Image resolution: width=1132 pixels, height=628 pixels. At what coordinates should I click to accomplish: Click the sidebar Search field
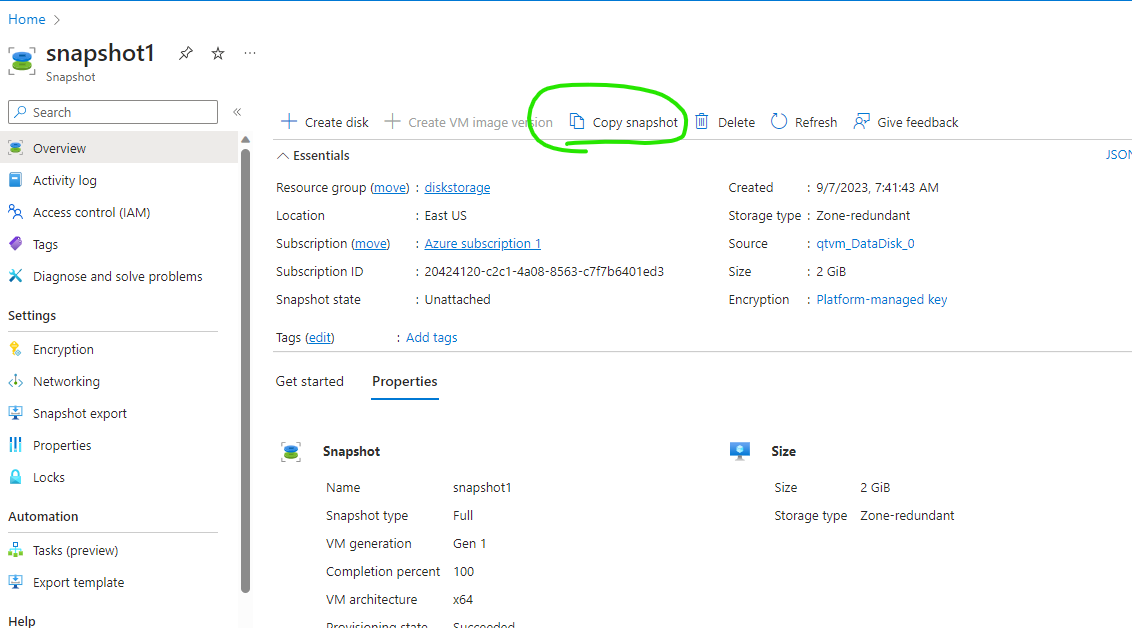click(113, 112)
